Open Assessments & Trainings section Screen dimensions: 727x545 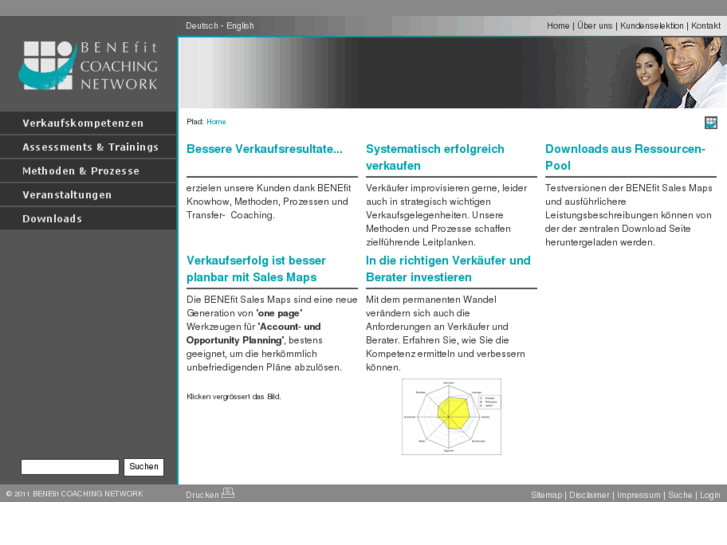(88, 147)
